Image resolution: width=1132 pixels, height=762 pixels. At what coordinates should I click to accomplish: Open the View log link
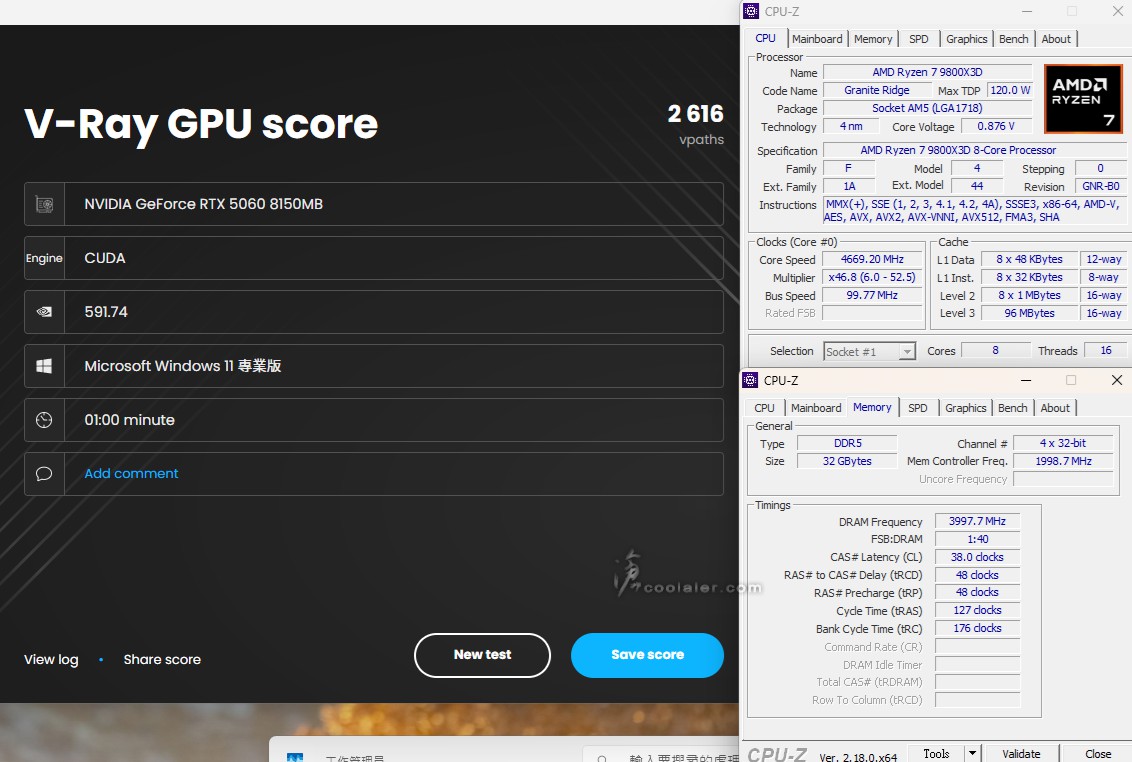click(51, 660)
